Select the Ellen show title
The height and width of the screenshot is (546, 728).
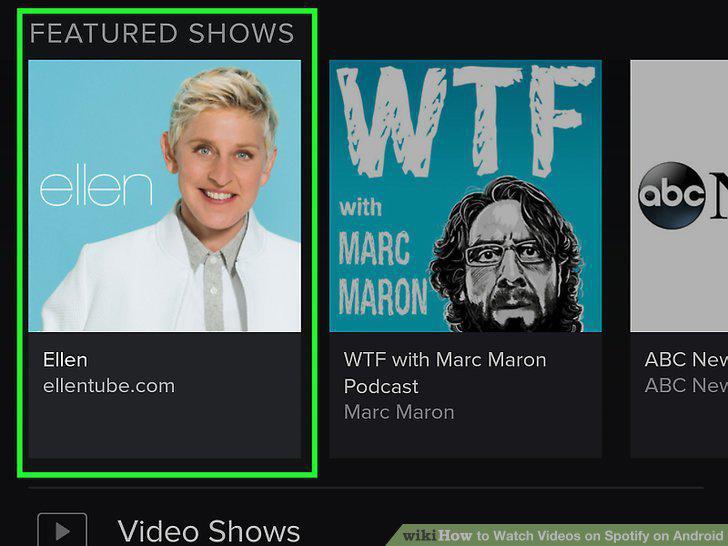[65, 360]
